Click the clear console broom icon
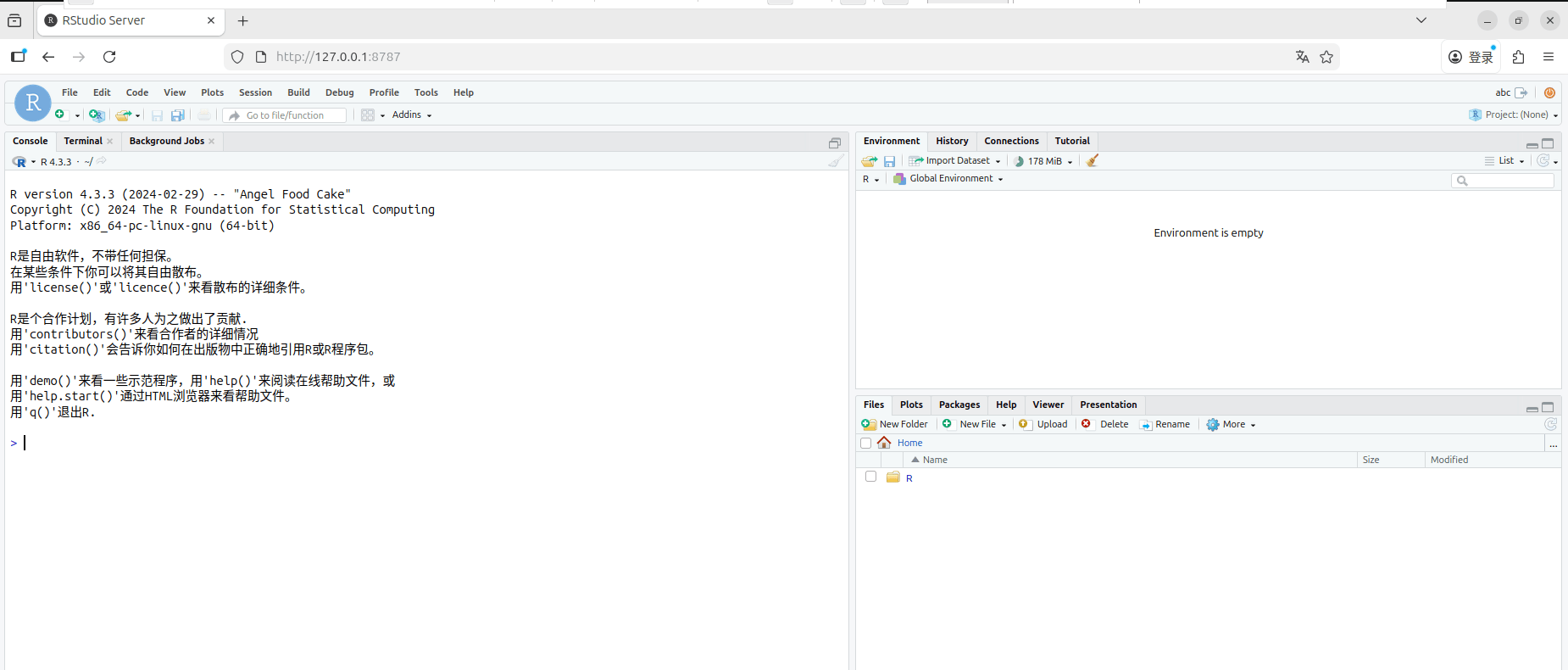The width and height of the screenshot is (1568, 670). tap(836, 161)
